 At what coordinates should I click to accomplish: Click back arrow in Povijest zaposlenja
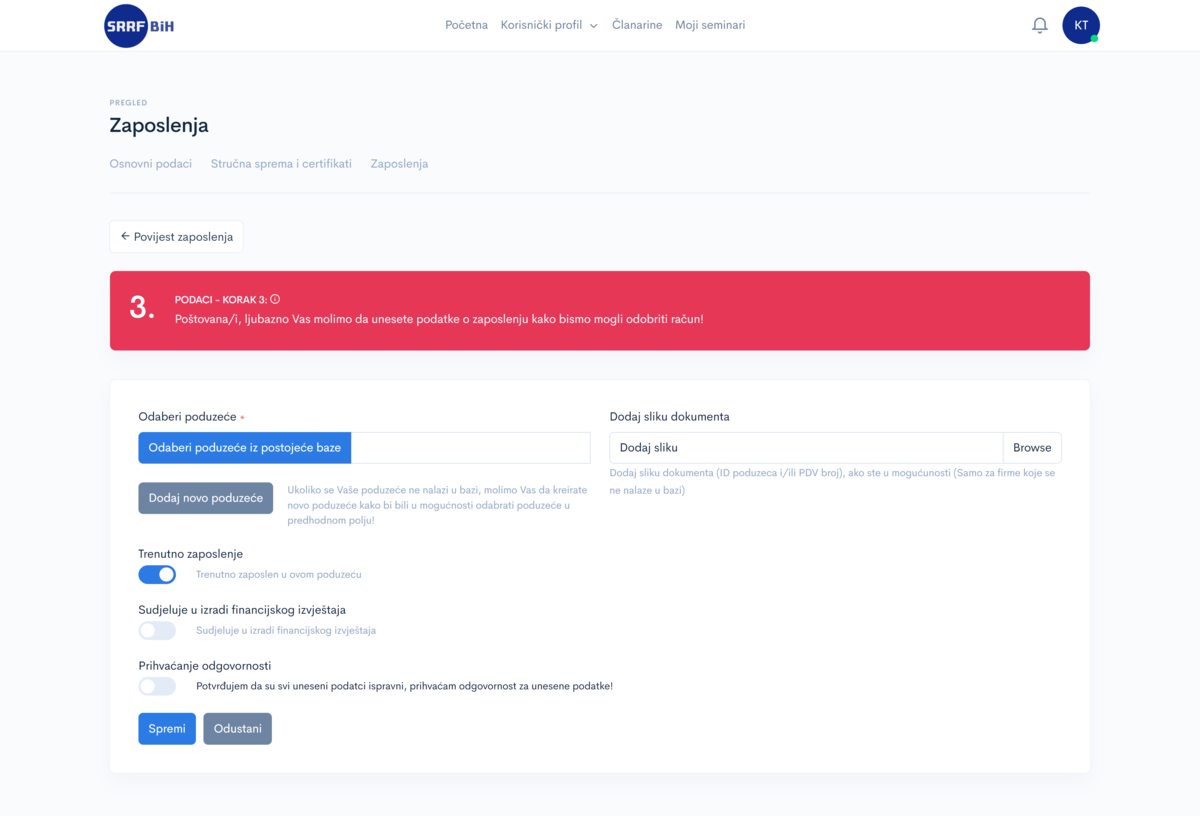point(125,237)
